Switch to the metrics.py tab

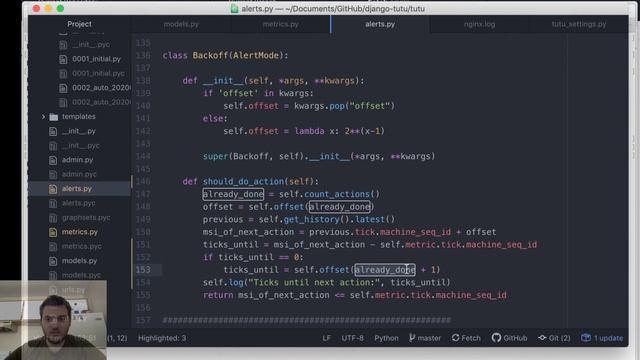coord(280,24)
